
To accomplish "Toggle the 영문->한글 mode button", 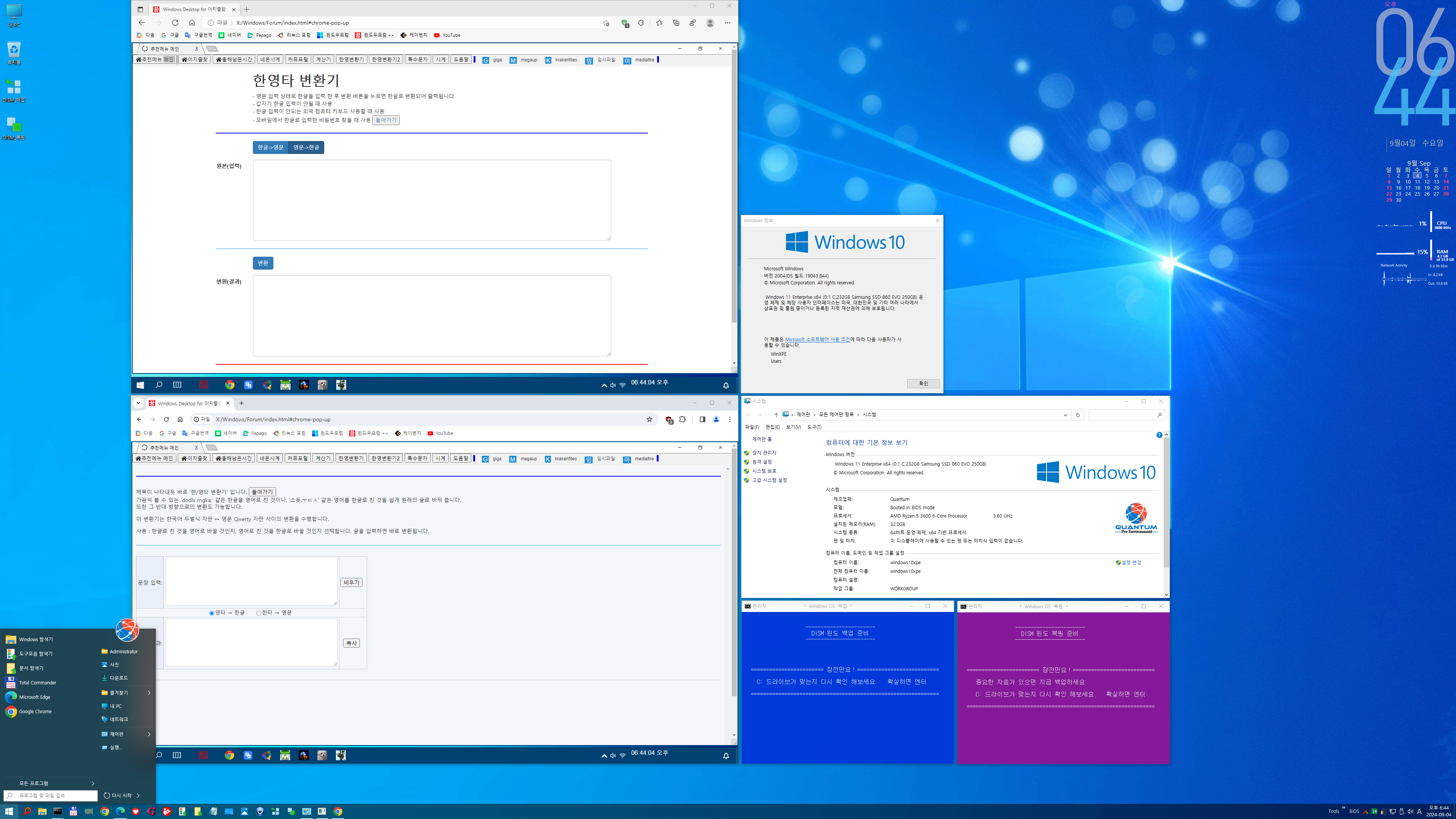I will pos(306,147).
